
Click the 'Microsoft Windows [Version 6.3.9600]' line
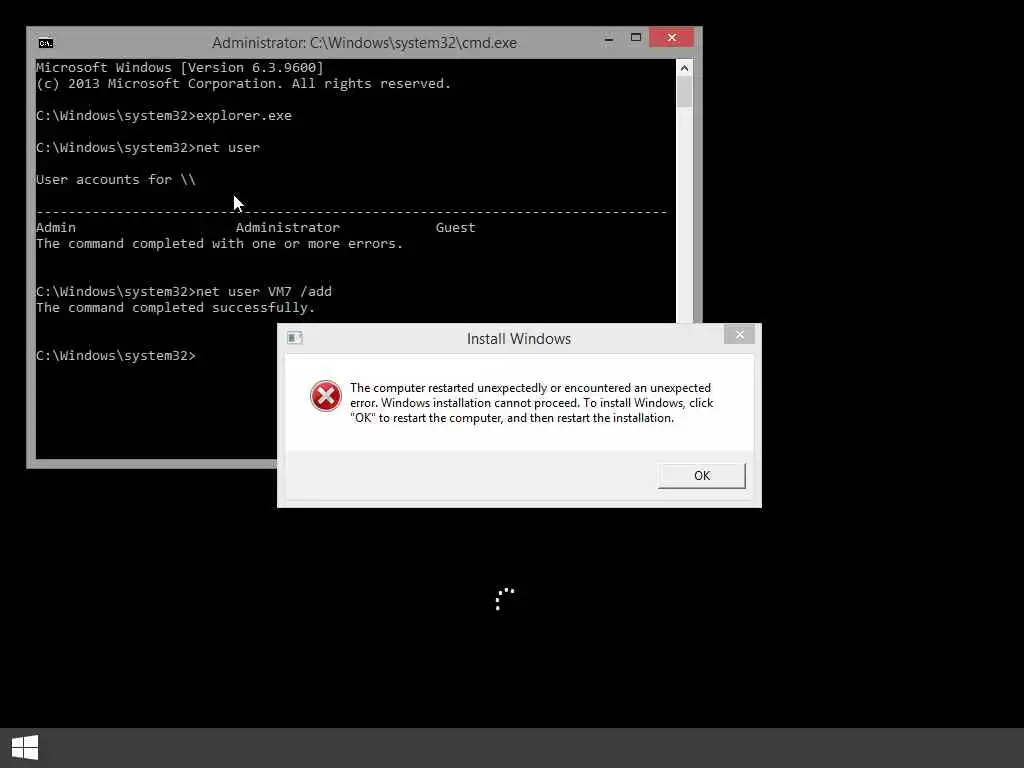pyautogui.click(x=180, y=67)
